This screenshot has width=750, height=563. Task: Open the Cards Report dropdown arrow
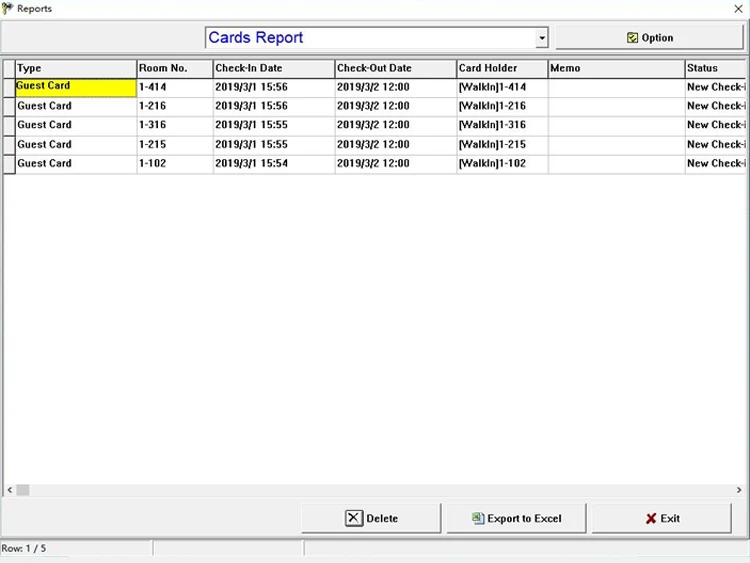tap(541, 38)
